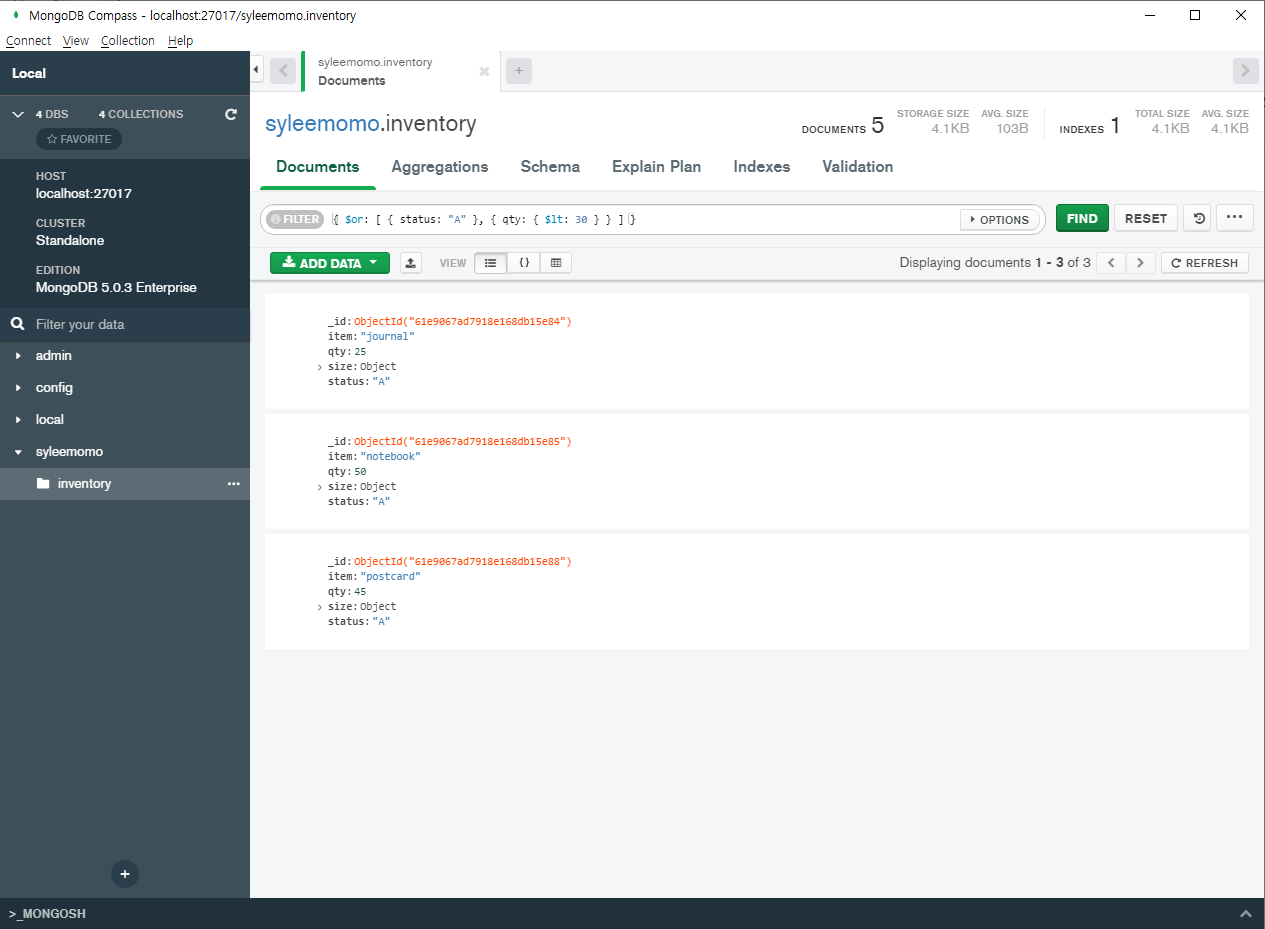Select the inventory collection
The image size is (1265, 929).
point(125,484)
